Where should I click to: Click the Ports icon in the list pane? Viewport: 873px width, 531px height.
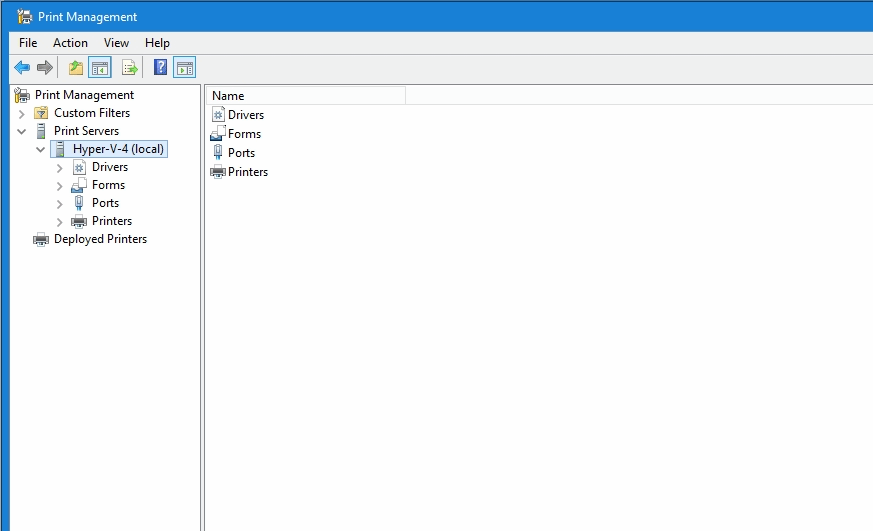click(218, 153)
